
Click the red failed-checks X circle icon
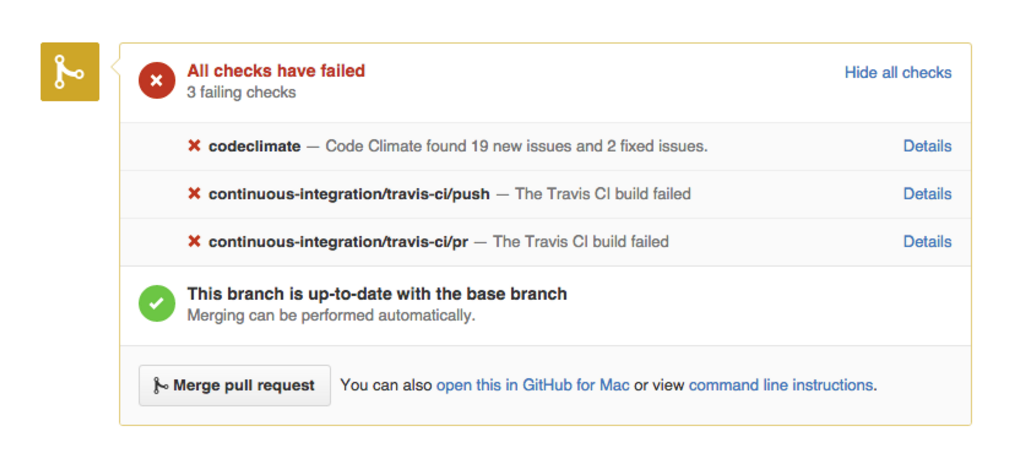157,81
